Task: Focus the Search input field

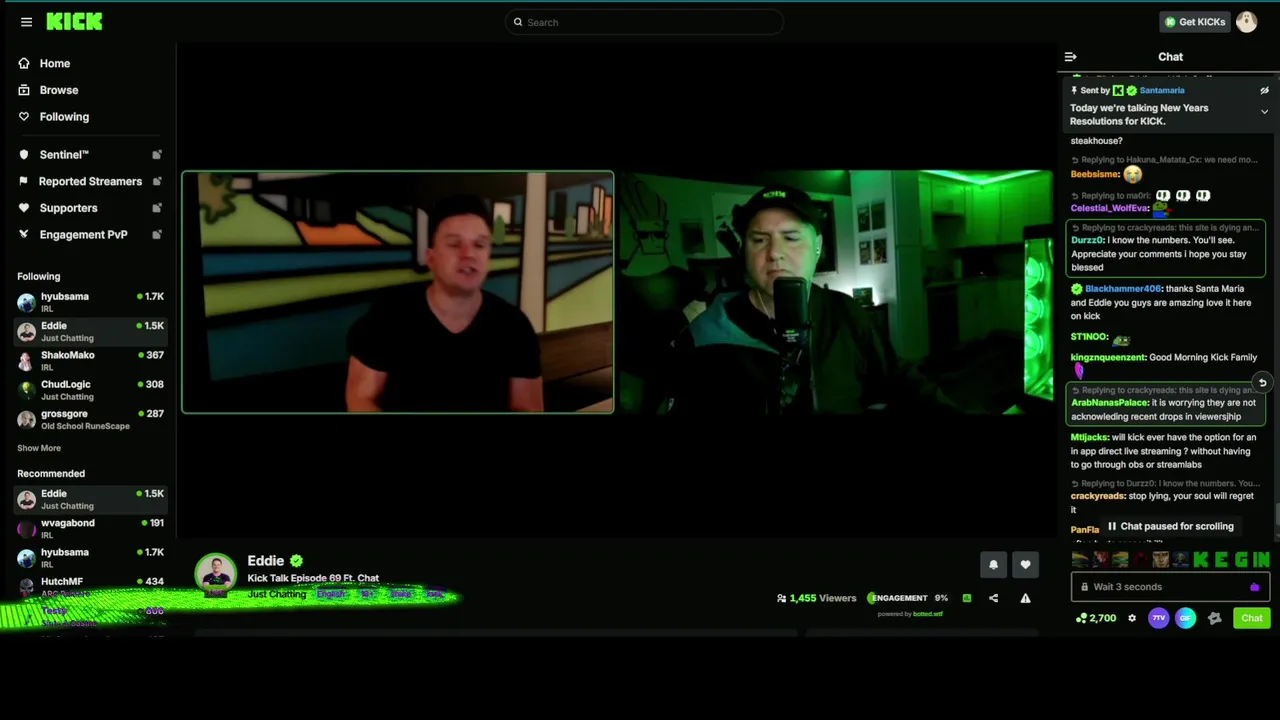Action: [644, 22]
